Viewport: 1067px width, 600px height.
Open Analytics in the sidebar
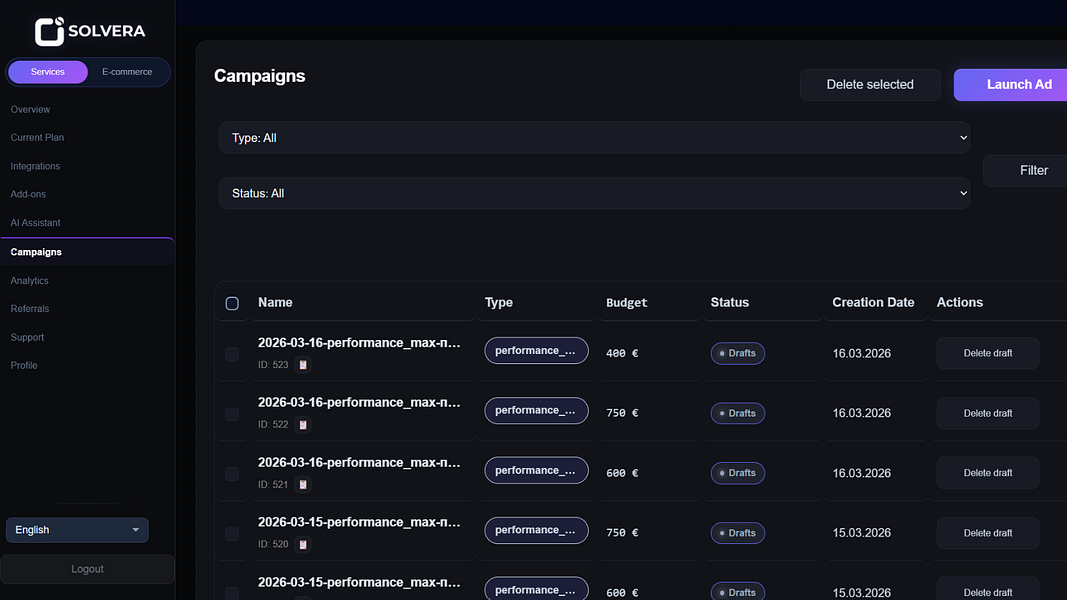point(29,280)
